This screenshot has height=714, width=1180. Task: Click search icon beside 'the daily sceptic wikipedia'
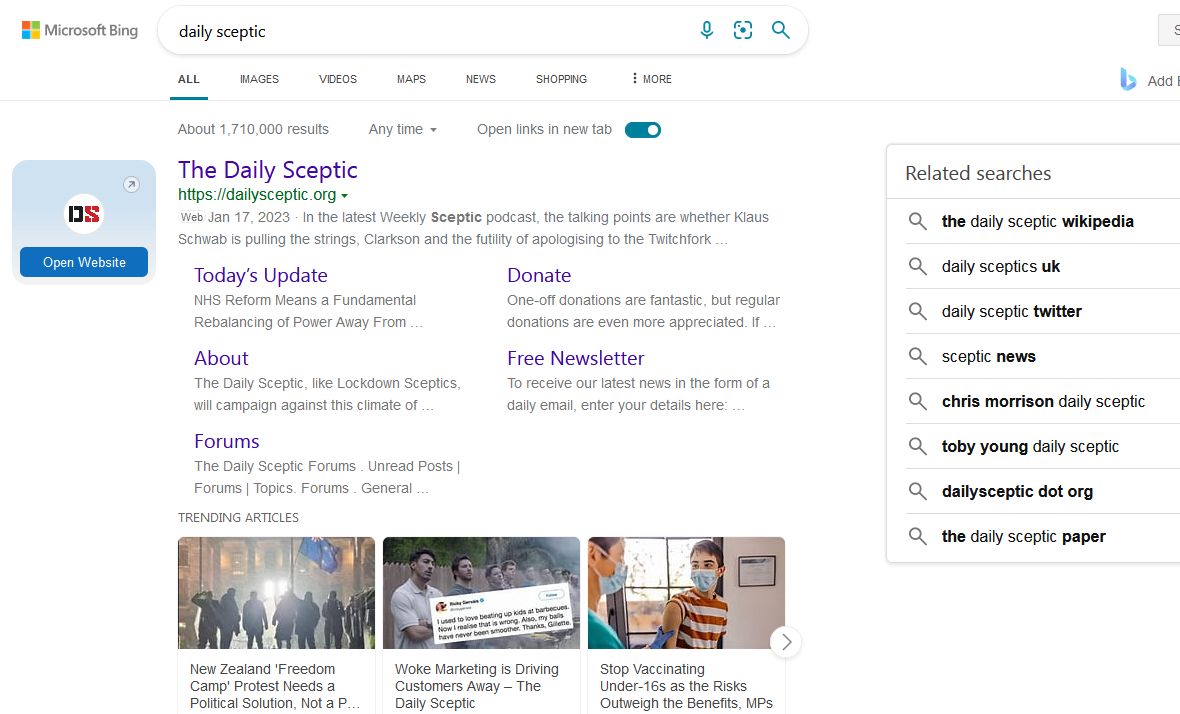click(x=917, y=221)
